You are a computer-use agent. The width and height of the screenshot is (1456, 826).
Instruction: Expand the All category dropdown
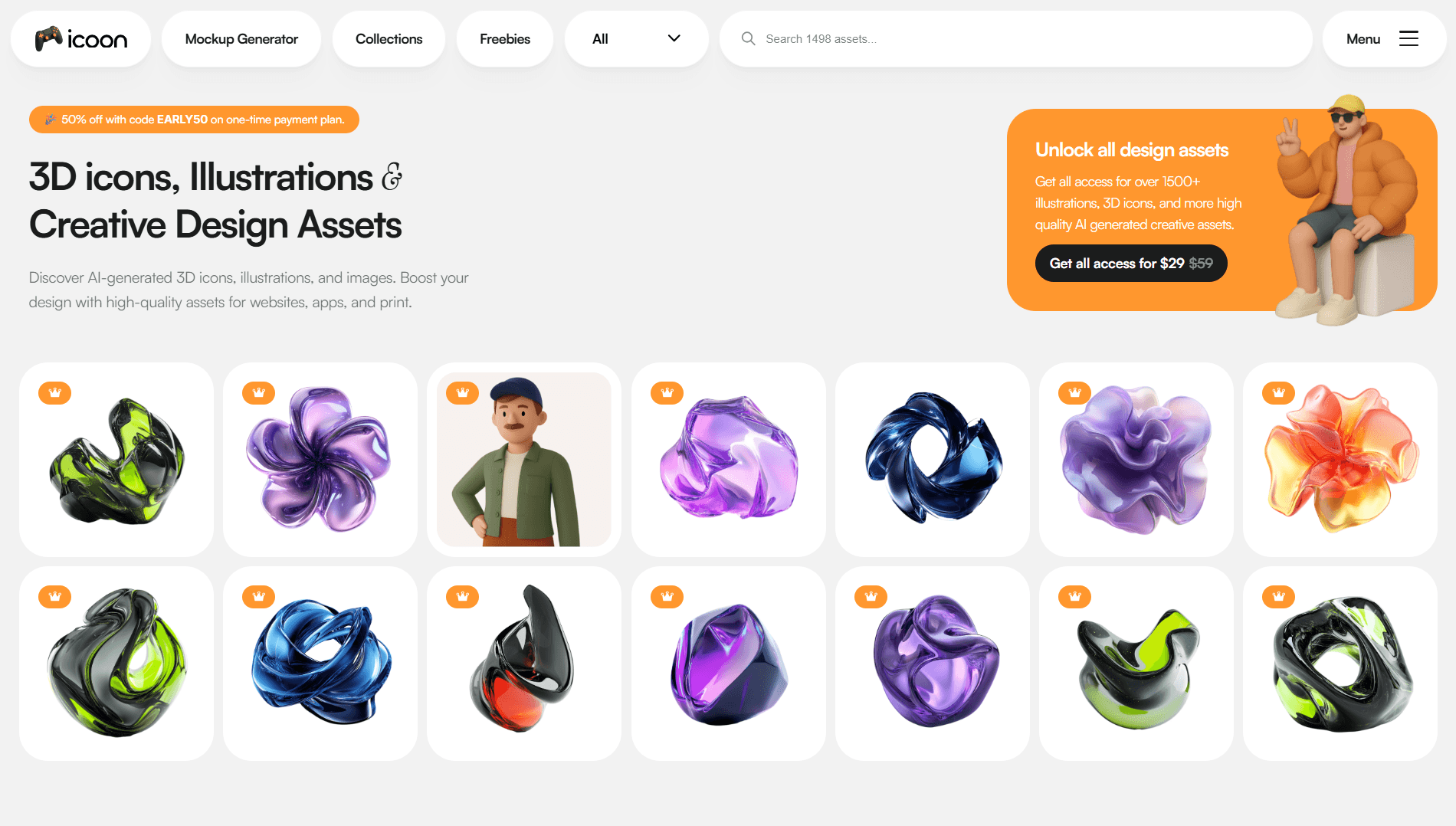(x=636, y=39)
